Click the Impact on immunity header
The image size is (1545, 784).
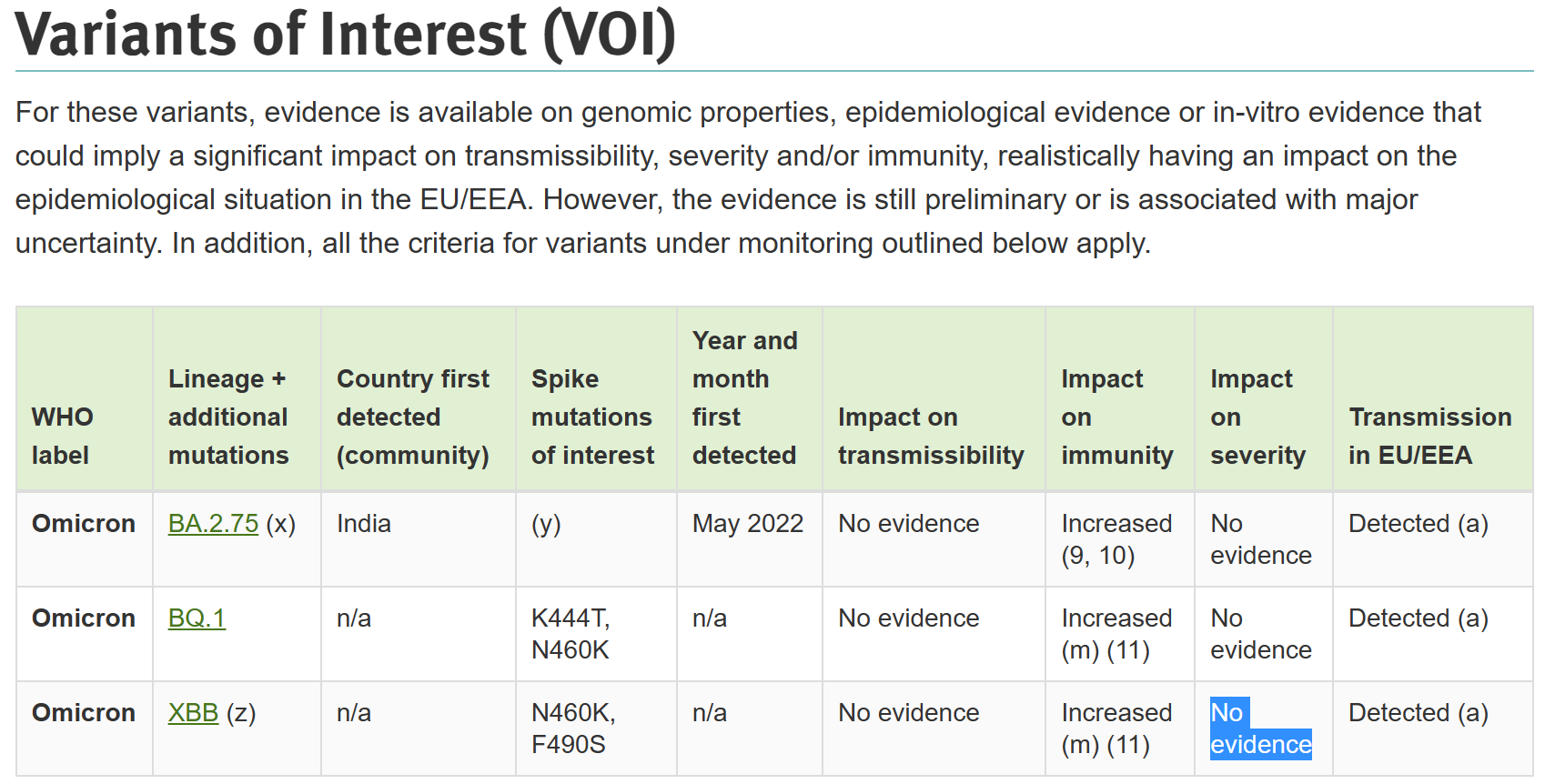[x=1116, y=417]
